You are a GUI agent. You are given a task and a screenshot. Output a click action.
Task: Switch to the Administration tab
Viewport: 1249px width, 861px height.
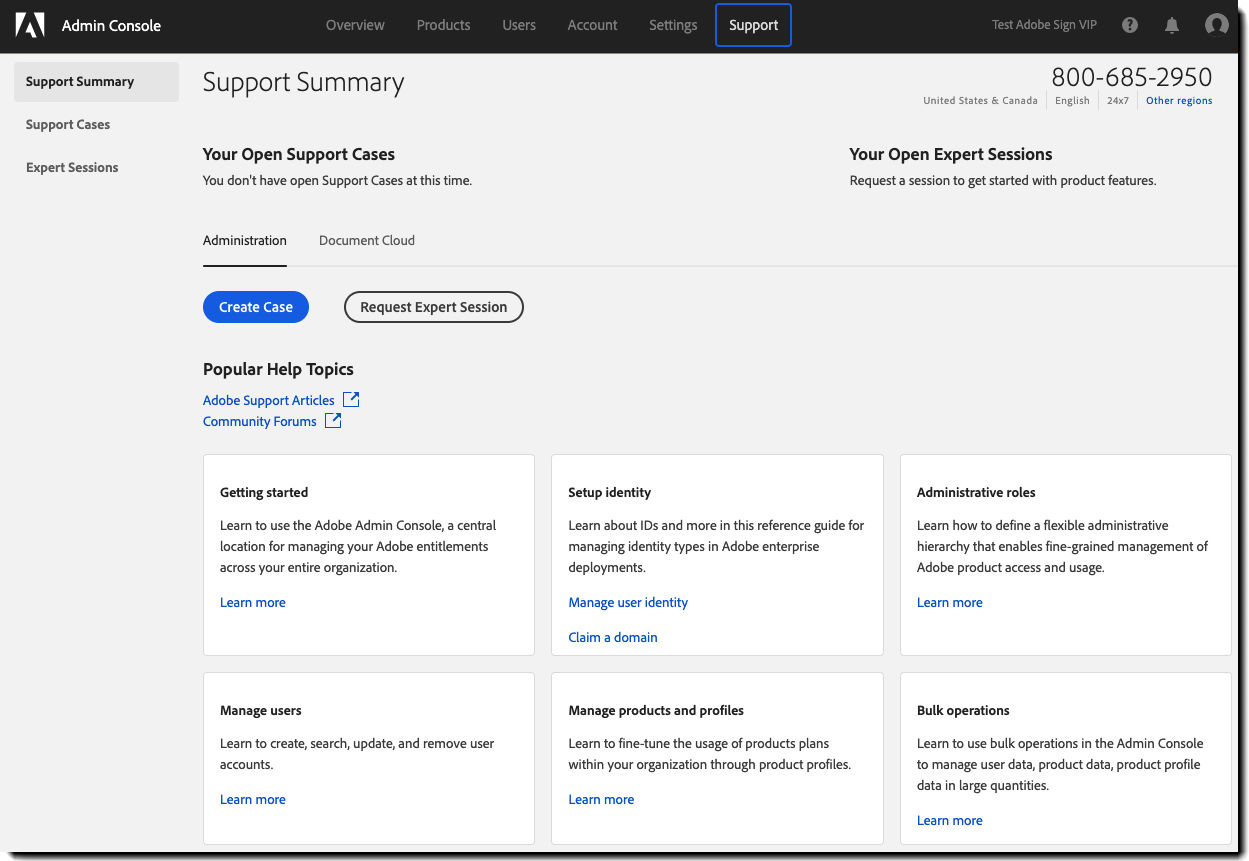[245, 240]
